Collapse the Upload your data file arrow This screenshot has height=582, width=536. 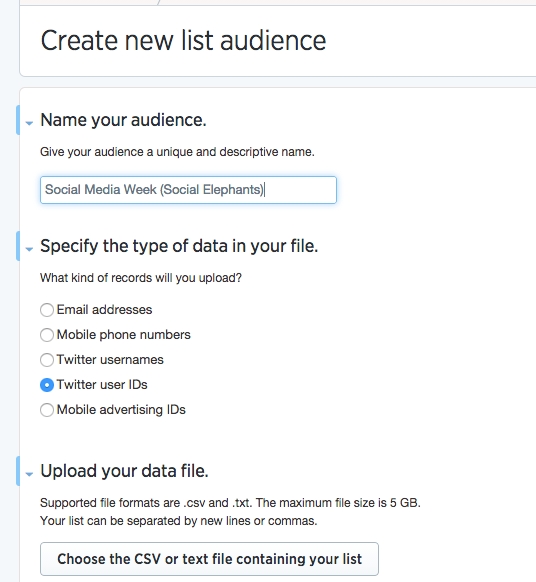[29, 474]
